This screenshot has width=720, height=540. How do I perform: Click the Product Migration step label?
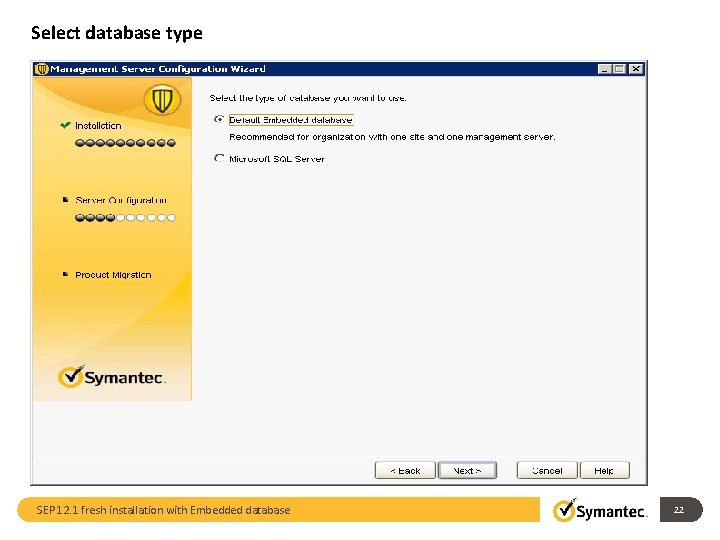click(x=113, y=275)
